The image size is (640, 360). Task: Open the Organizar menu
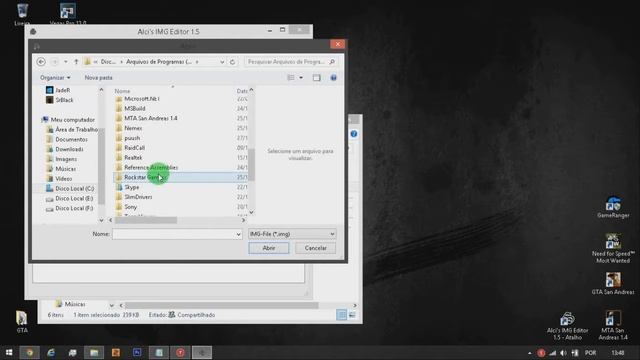point(55,78)
